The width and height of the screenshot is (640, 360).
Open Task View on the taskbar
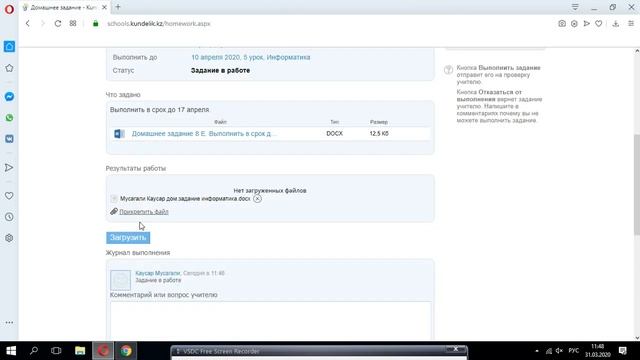pos(56,351)
